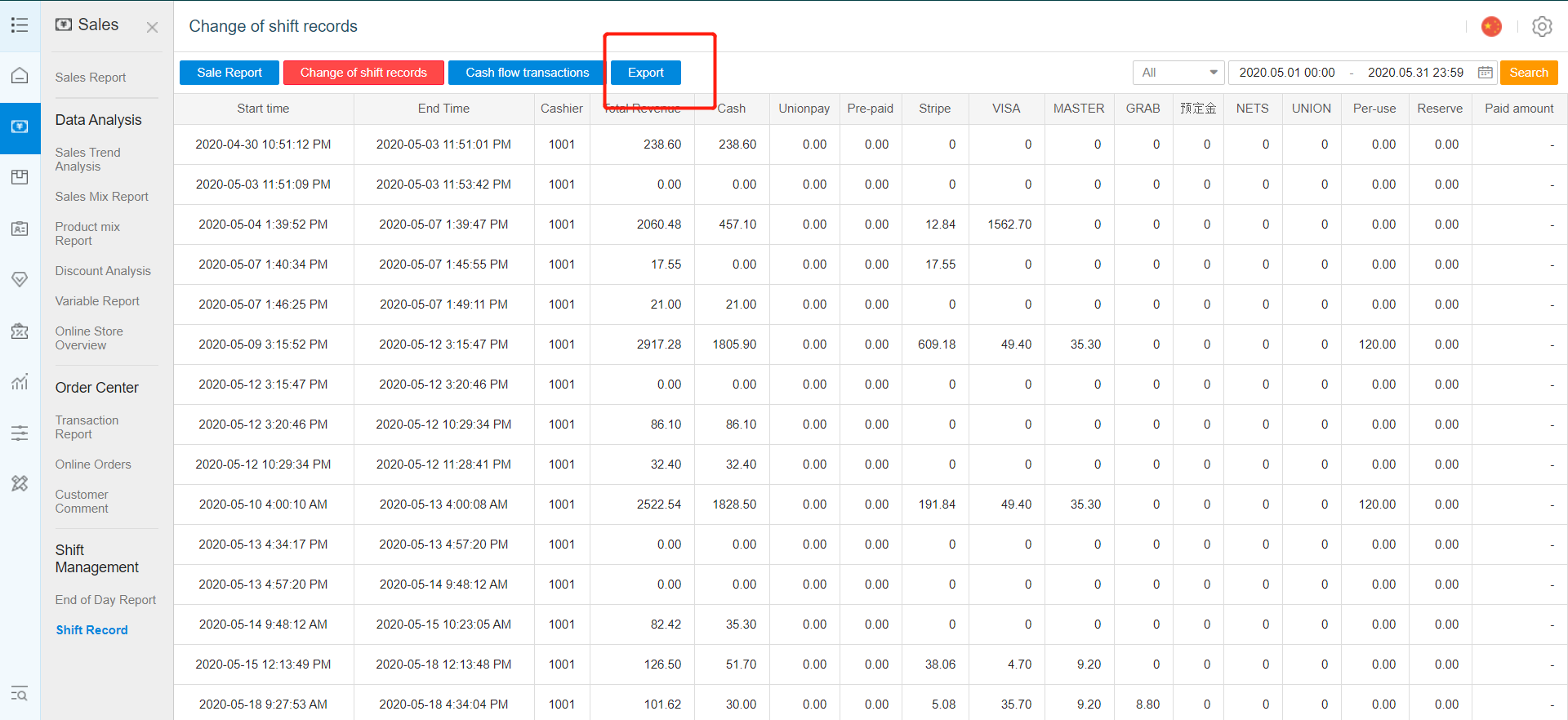
Task: Select the row starting 2020-05-09 3:15:52 PM
Action: pyautogui.click(x=871, y=344)
